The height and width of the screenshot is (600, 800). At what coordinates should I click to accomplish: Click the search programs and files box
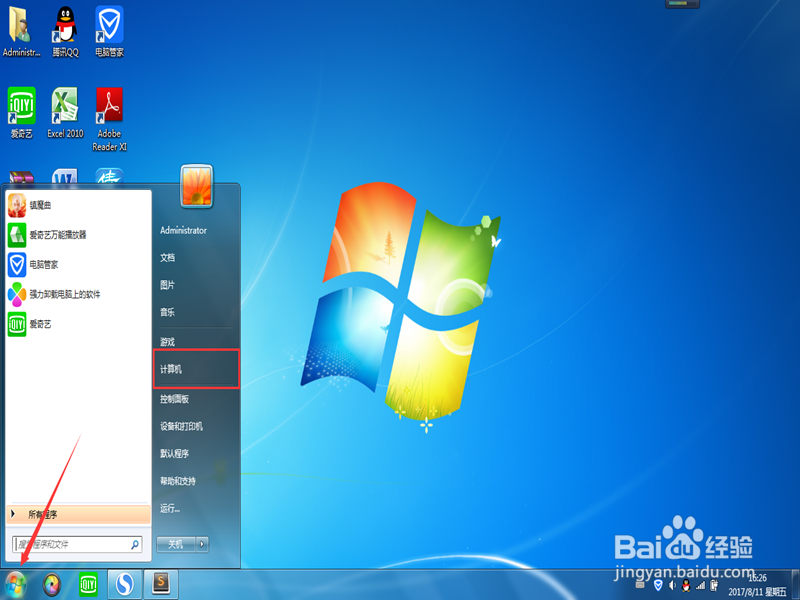coord(77,544)
